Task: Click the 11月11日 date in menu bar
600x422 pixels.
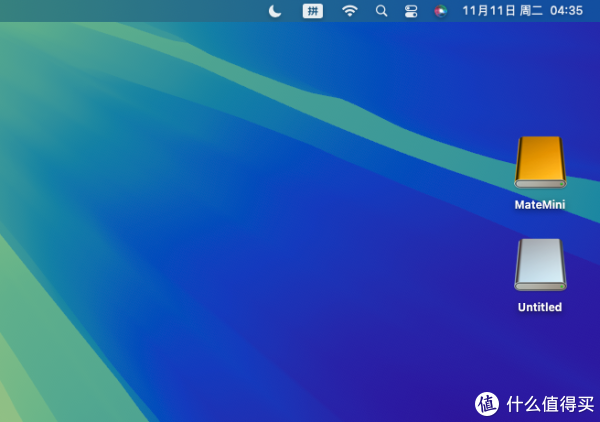Action: (x=488, y=10)
